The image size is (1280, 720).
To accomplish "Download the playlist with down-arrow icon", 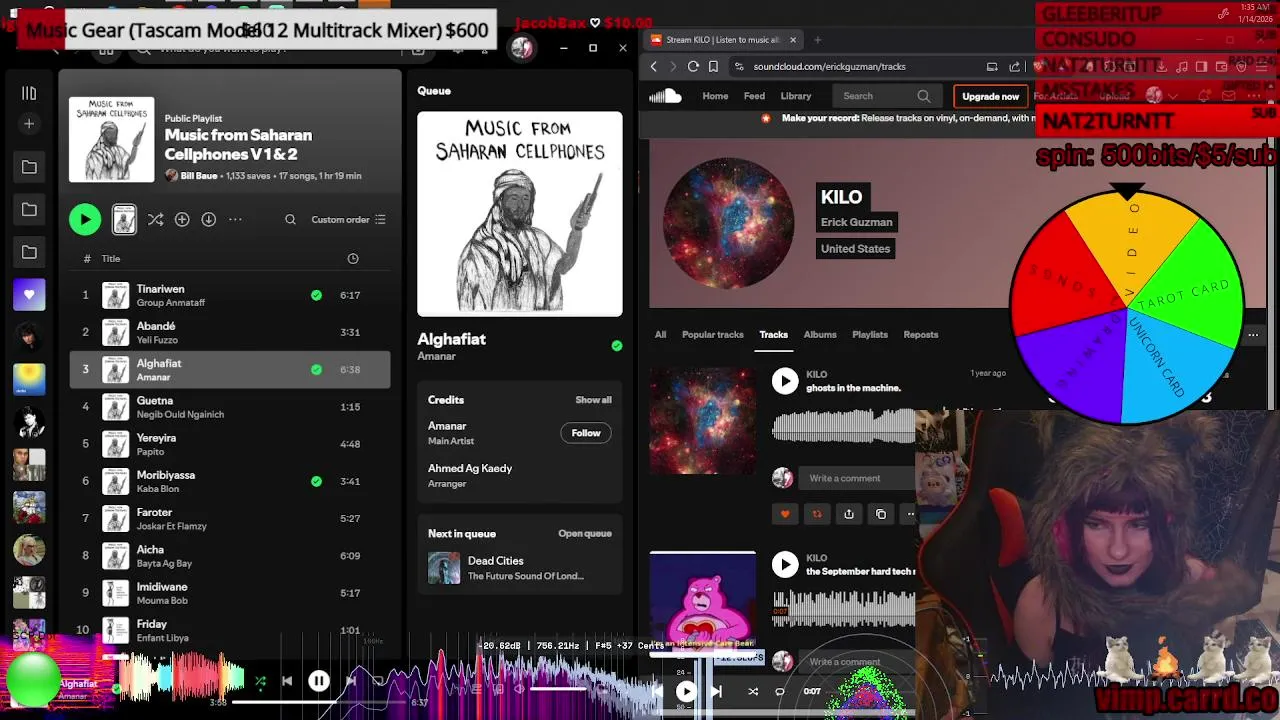I will 208,219.
